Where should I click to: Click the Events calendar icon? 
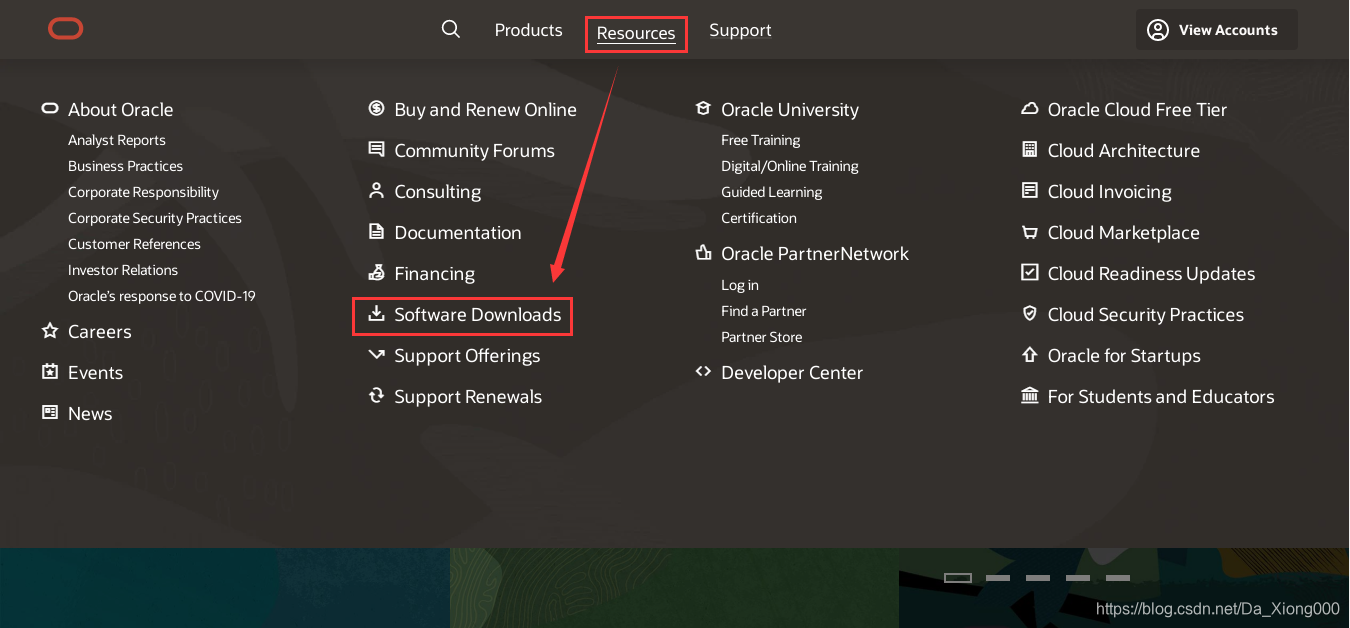(x=50, y=371)
